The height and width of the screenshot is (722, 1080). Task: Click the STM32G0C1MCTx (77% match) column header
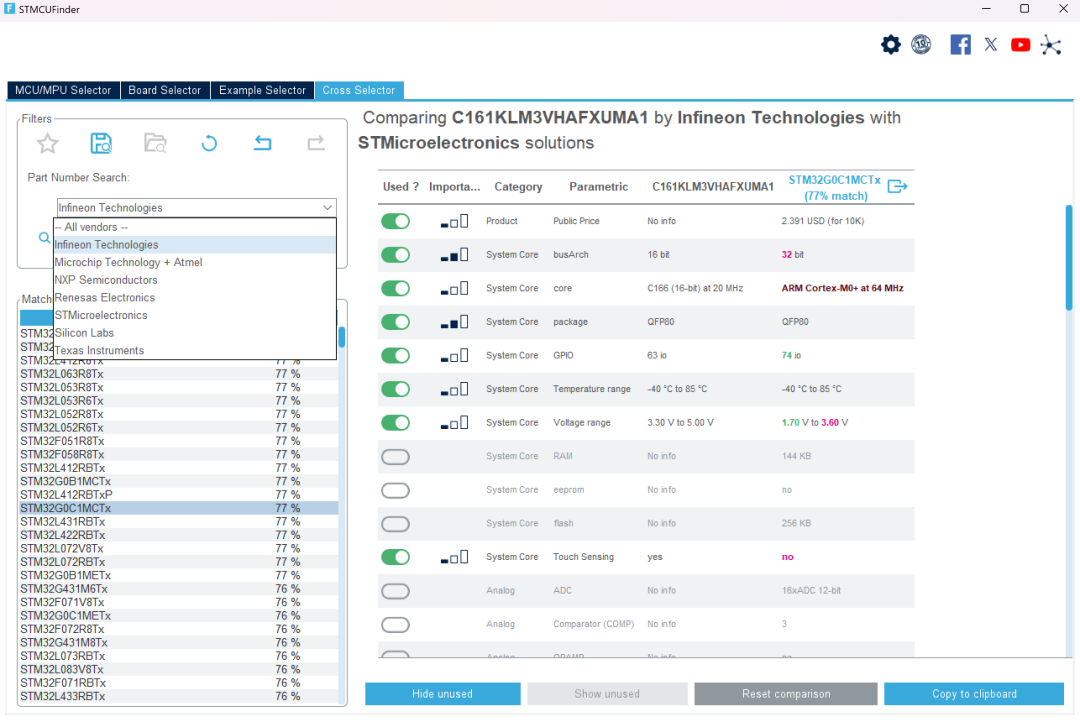click(x=835, y=187)
